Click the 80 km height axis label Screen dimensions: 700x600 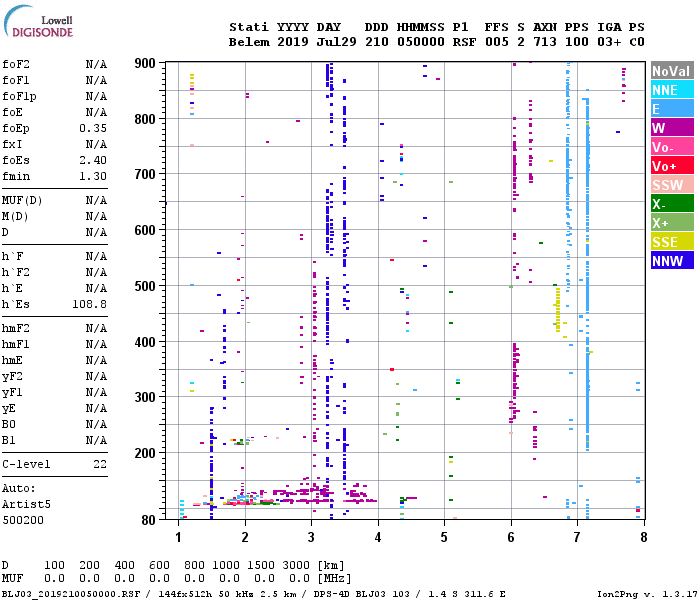[149, 520]
